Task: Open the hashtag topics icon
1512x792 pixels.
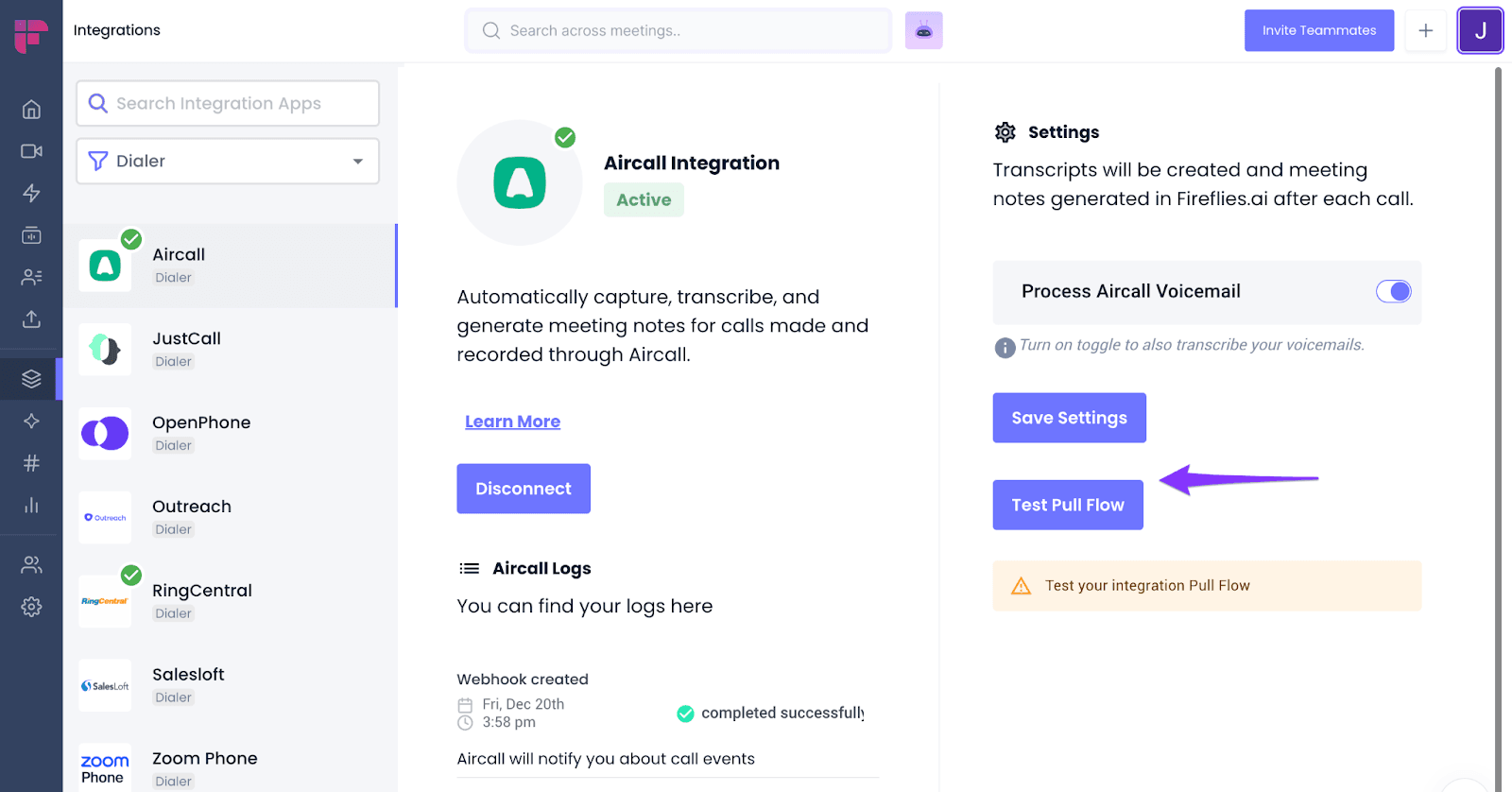Action: [x=31, y=463]
